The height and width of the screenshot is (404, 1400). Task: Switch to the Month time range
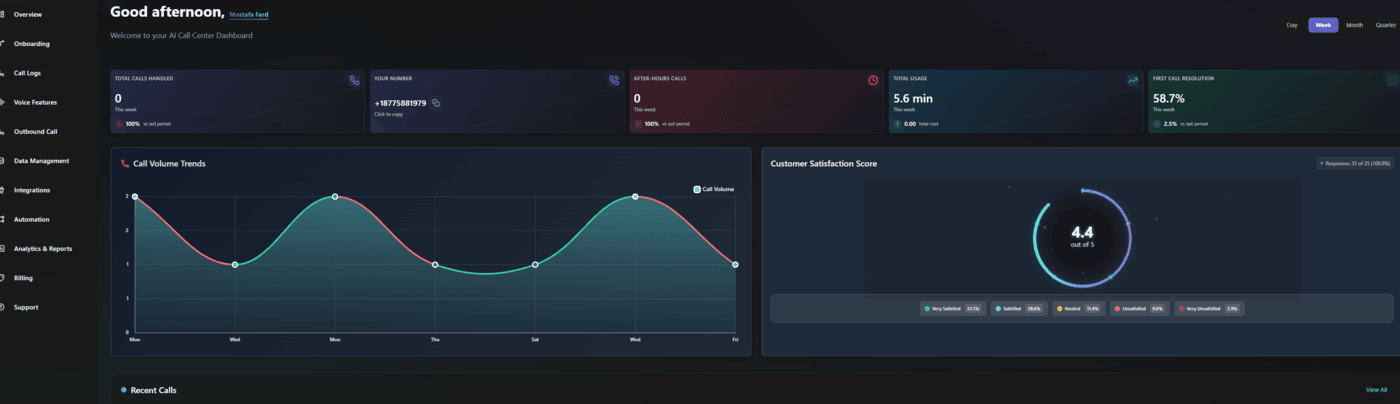pos(1354,25)
